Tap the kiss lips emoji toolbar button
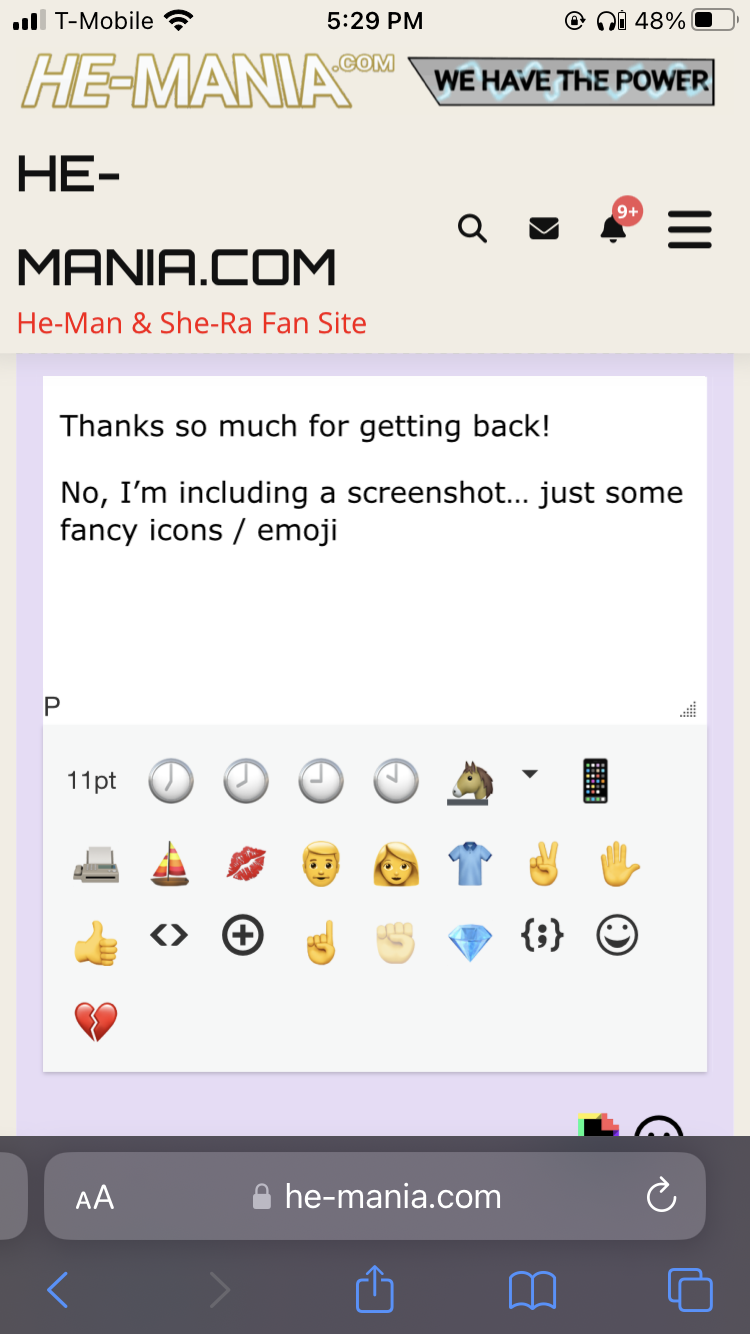Viewport: 750px width, 1334px height. (x=246, y=863)
